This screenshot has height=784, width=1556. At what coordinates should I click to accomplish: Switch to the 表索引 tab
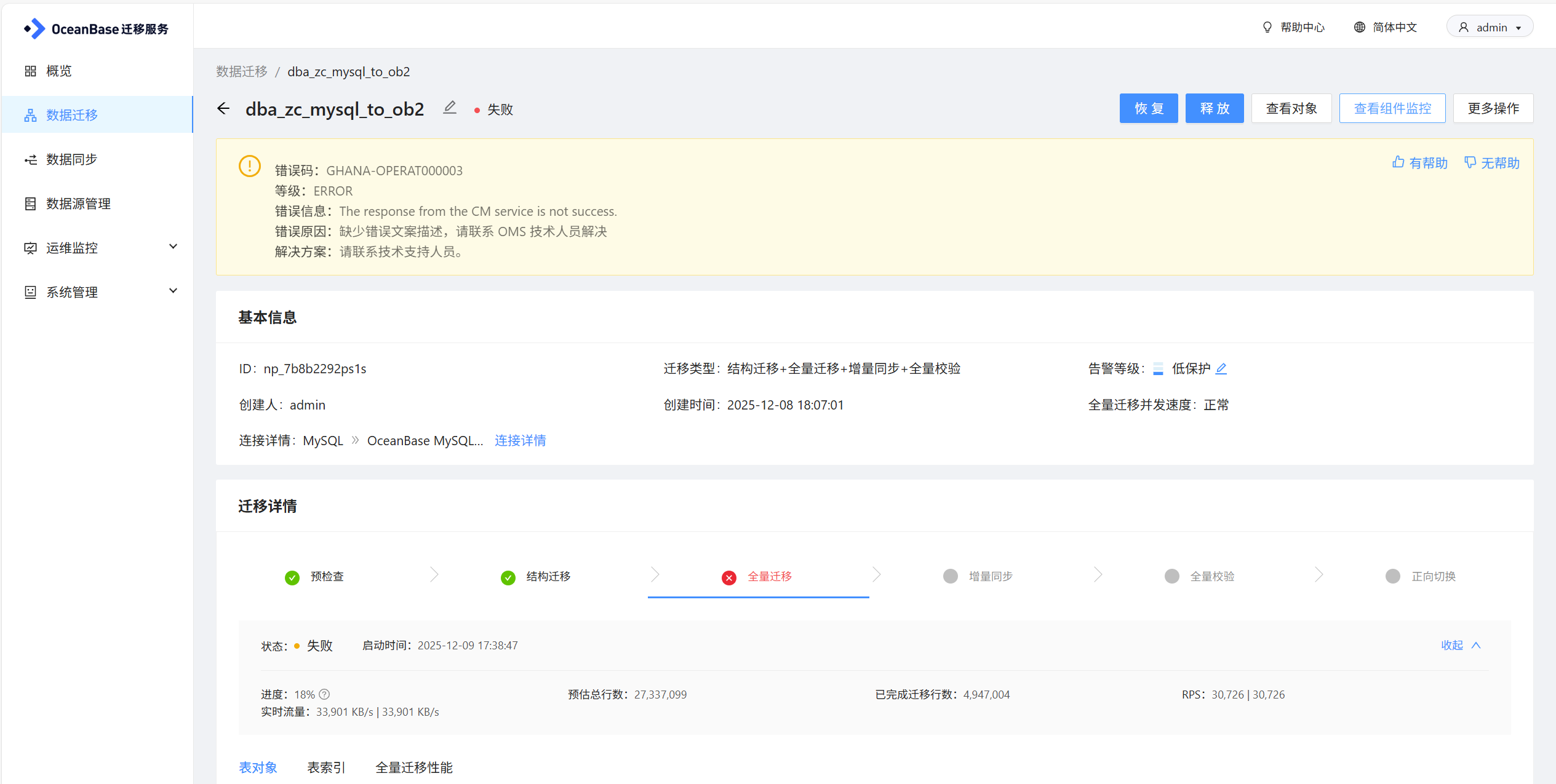[x=326, y=767]
